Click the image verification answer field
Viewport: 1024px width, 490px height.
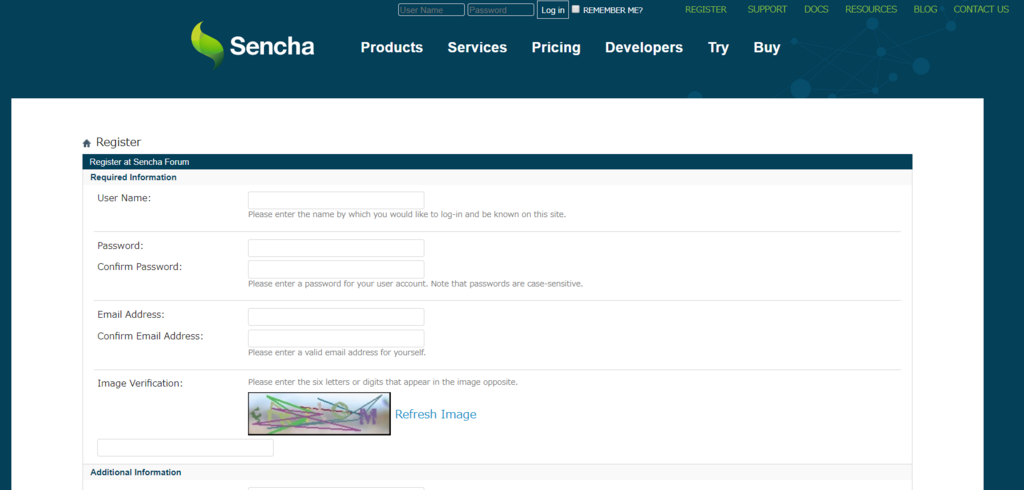click(x=185, y=448)
